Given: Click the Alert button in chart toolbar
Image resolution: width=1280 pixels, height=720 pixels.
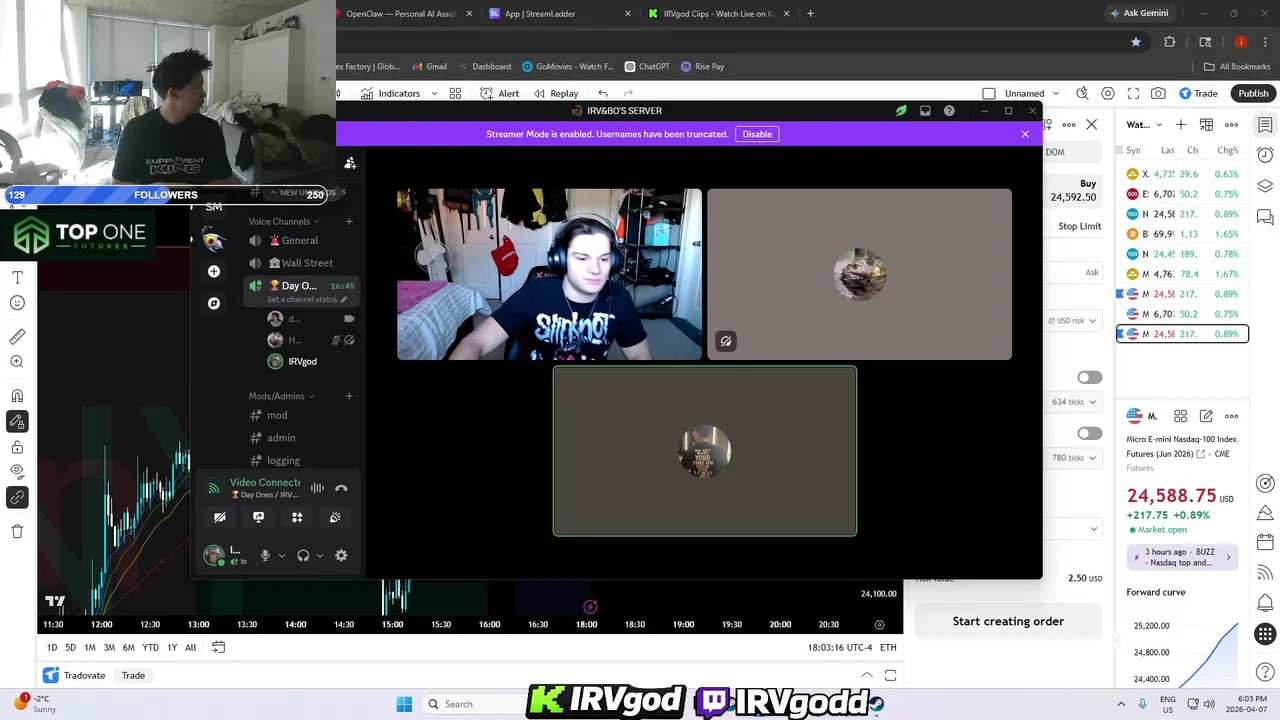Looking at the screenshot, I should tap(499, 93).
